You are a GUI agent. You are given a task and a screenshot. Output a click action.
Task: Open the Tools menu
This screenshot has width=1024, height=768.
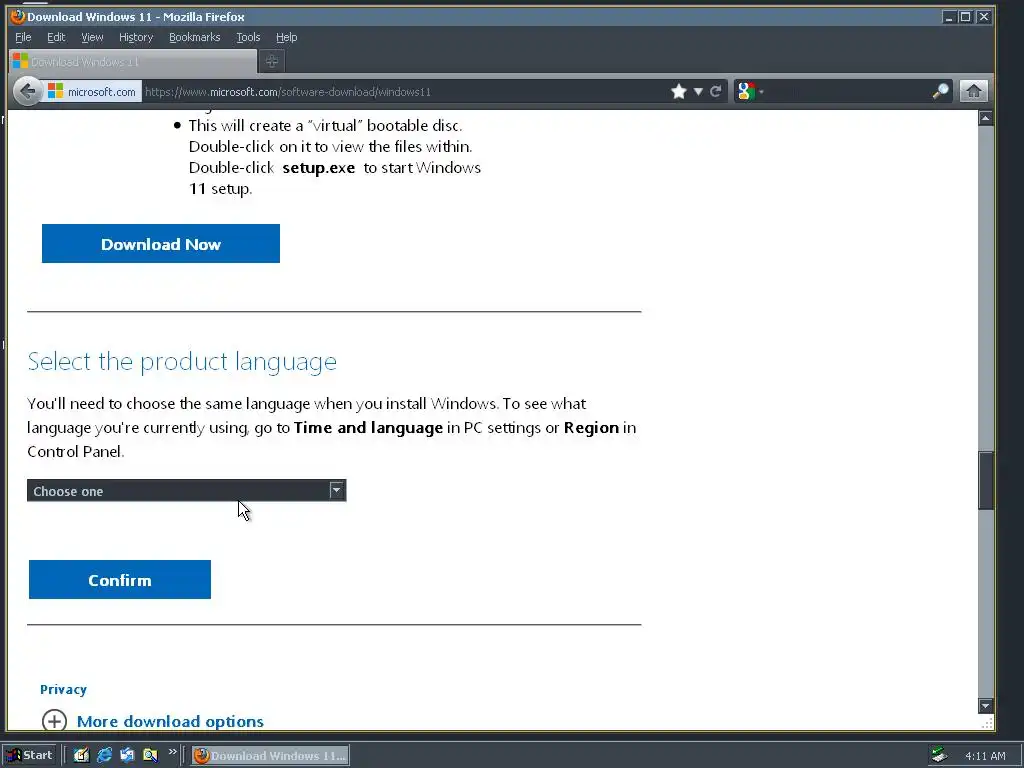(248, 37)
